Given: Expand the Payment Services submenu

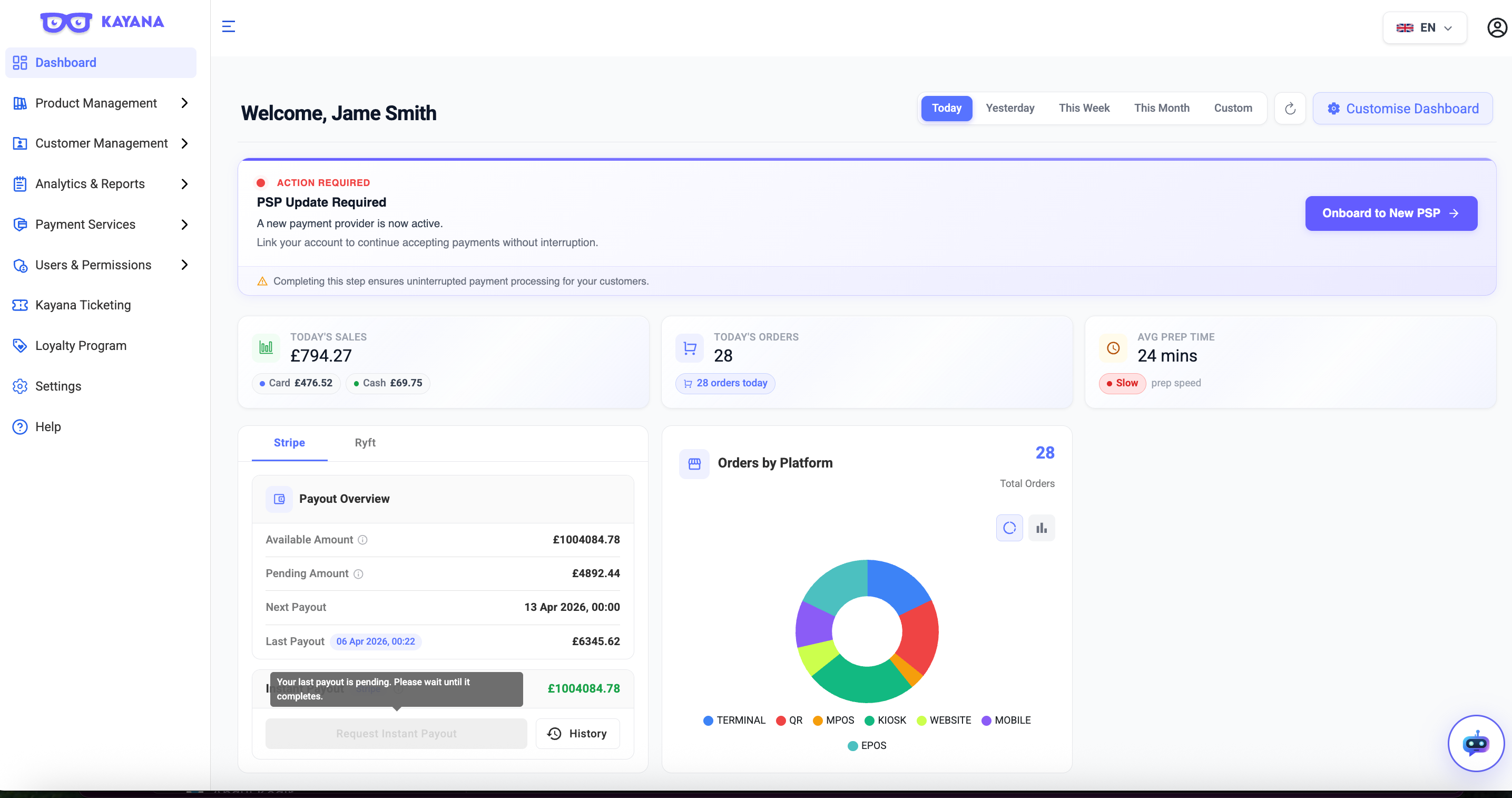Looking at the screenshot, I should [x=101, y=225].
